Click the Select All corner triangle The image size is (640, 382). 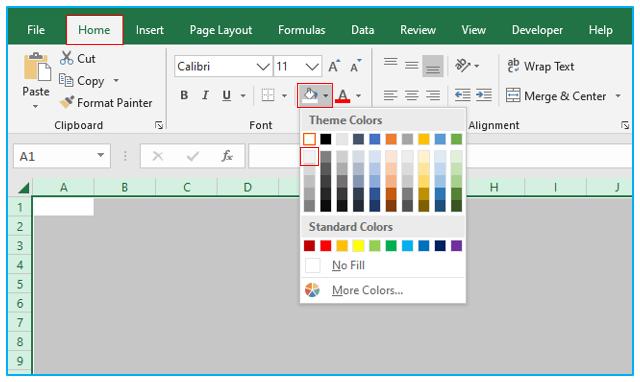pyautogui.click(x=23, y=188)
